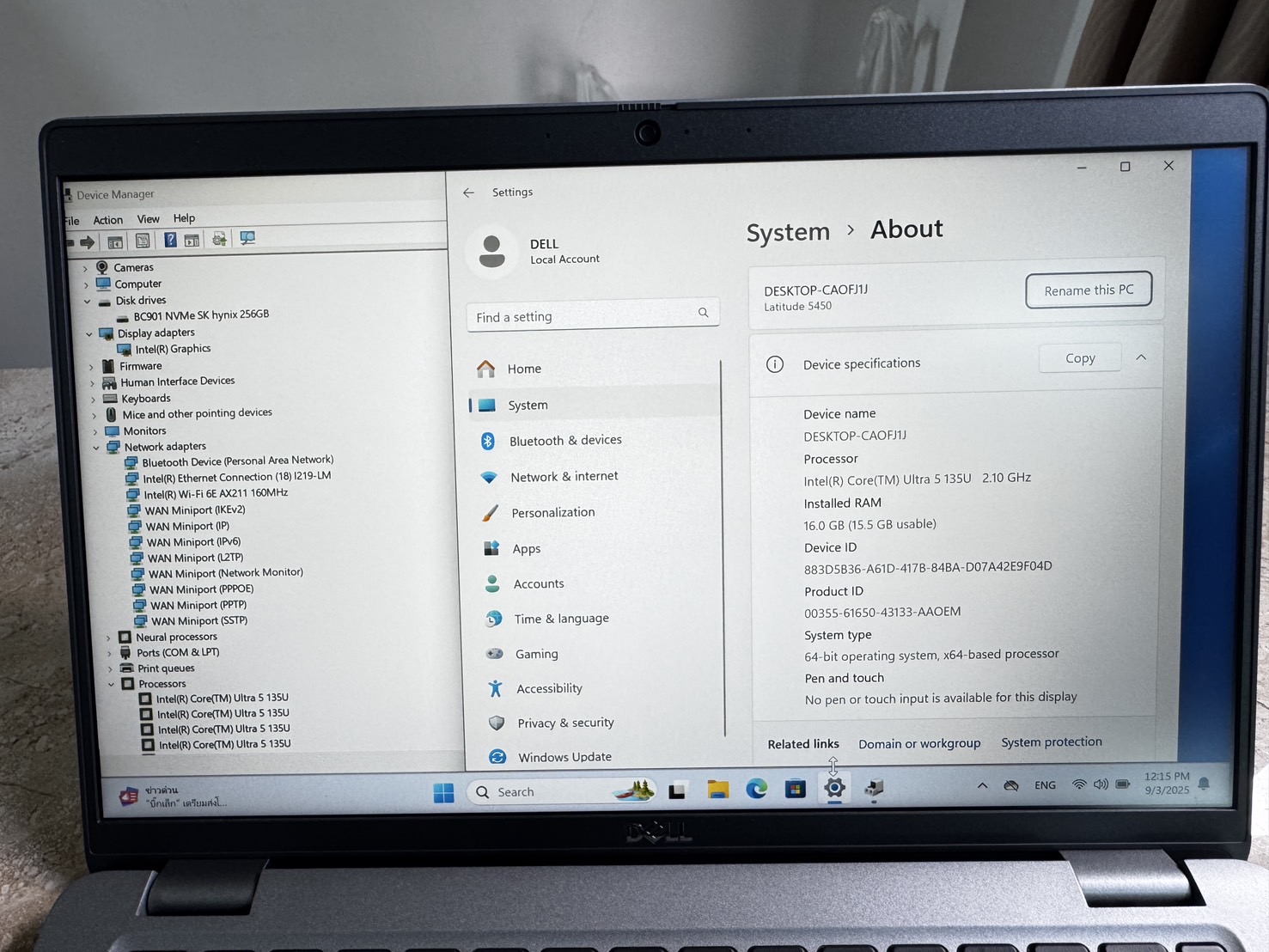
Task: Open File Explorer from taskbar
Action: [718, 789]
